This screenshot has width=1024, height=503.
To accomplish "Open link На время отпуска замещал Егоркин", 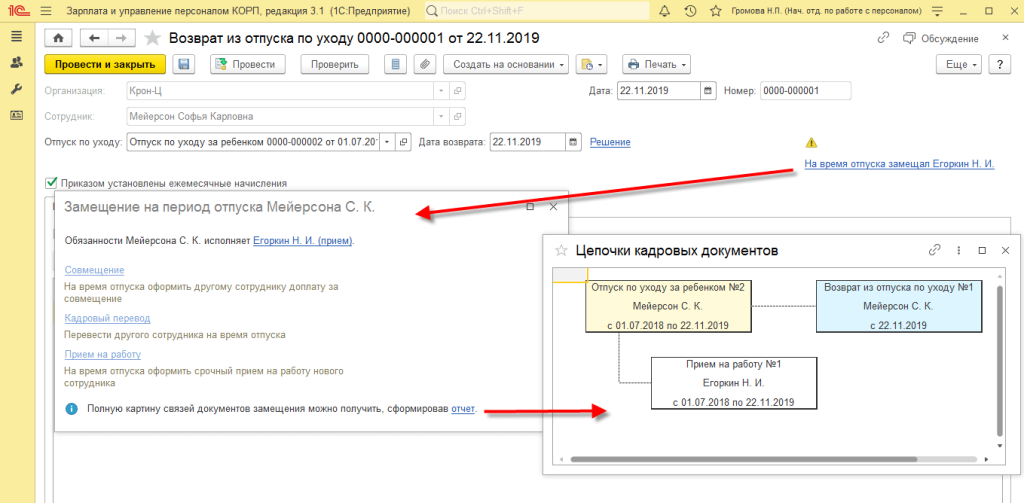I will 899,164.
